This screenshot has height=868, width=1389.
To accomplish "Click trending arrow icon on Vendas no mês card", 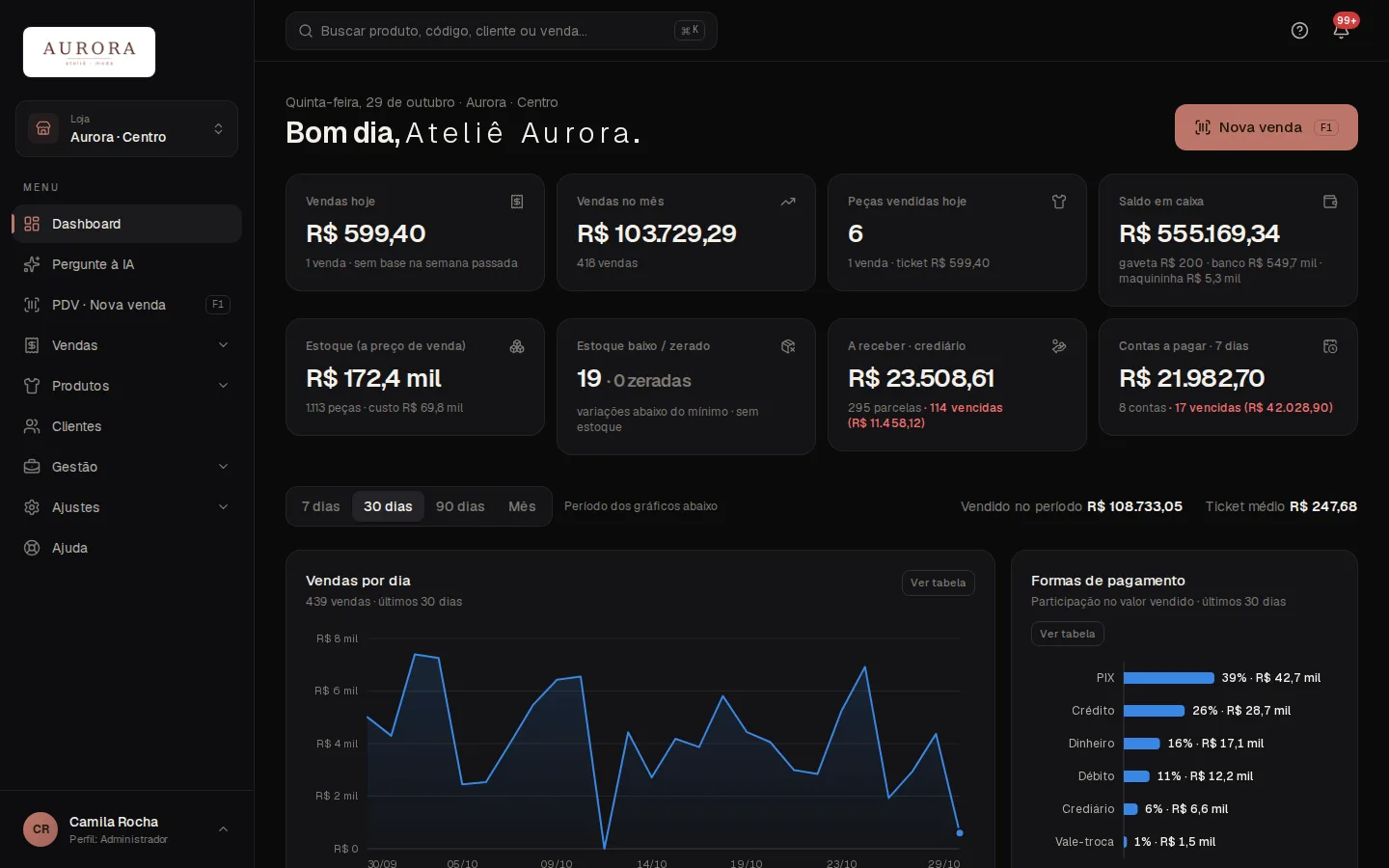I will pyautogui.click(x=788, y=202).
